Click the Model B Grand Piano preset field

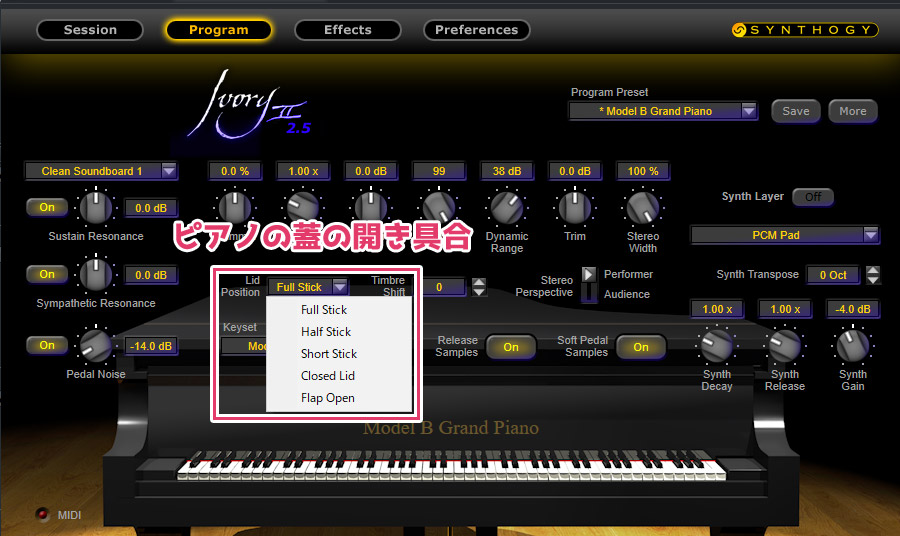tap(655, 111)
